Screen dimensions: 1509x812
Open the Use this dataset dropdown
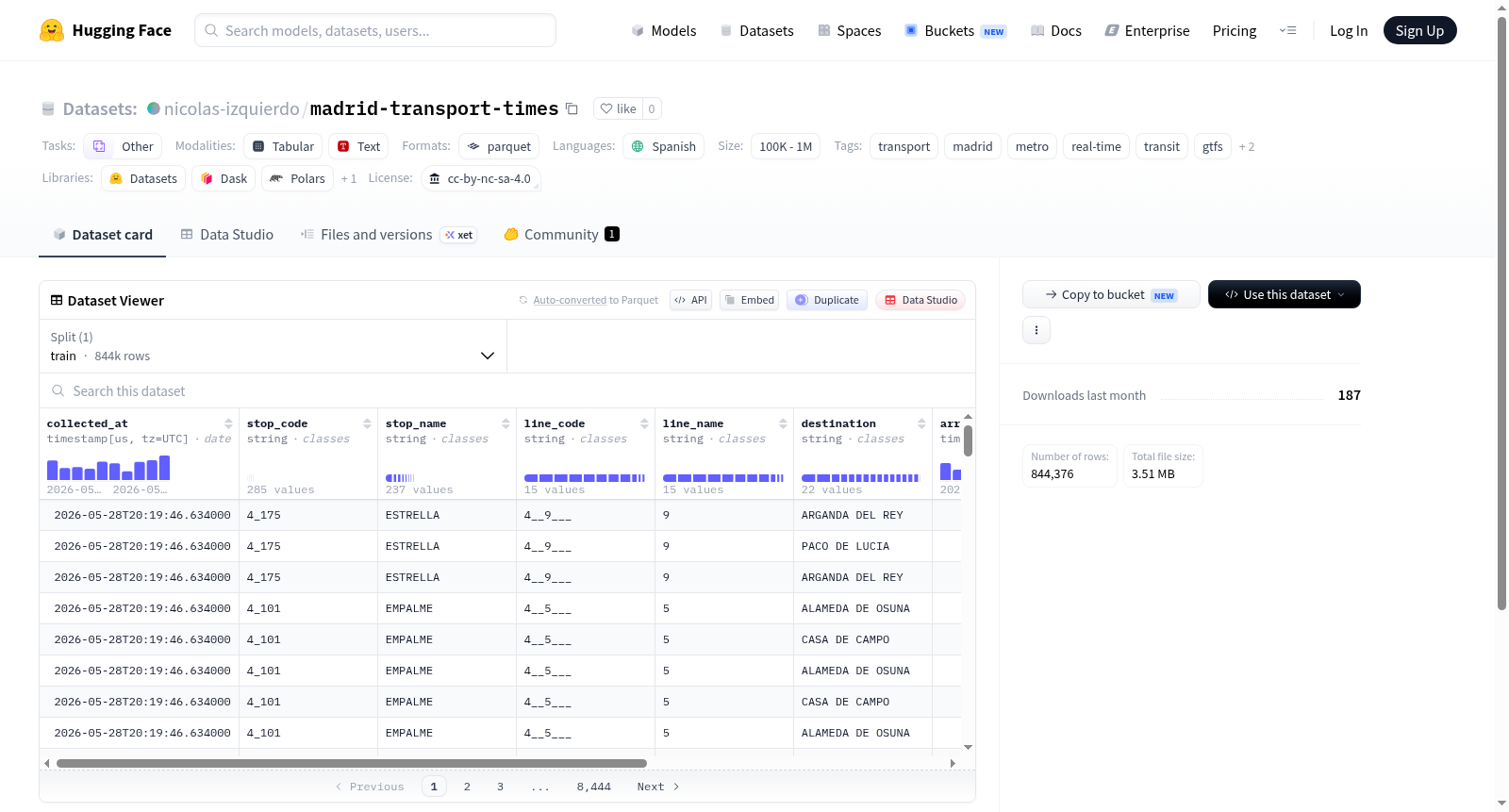coord(1285,294)
